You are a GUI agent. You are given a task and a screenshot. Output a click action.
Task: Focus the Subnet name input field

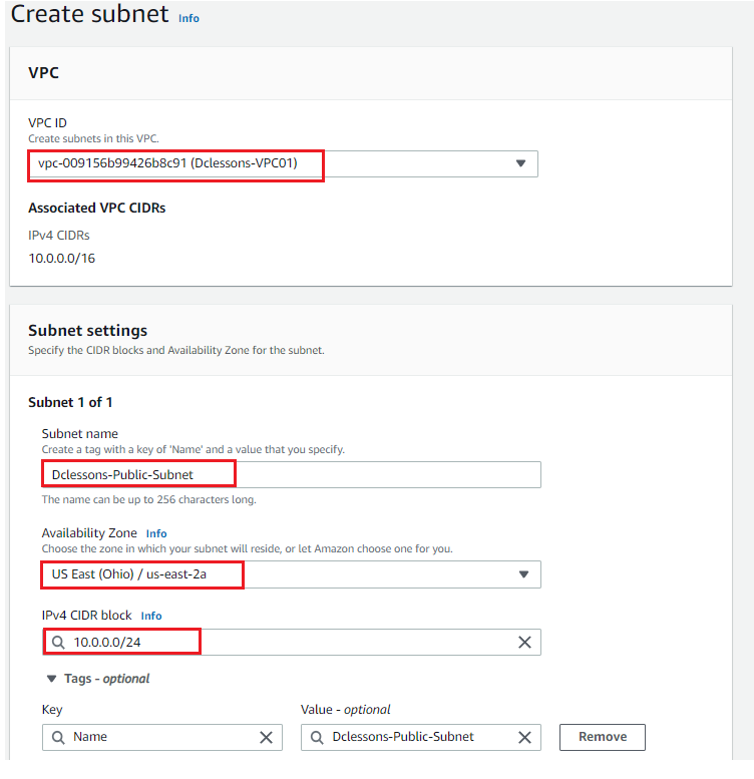coord(291,474)
